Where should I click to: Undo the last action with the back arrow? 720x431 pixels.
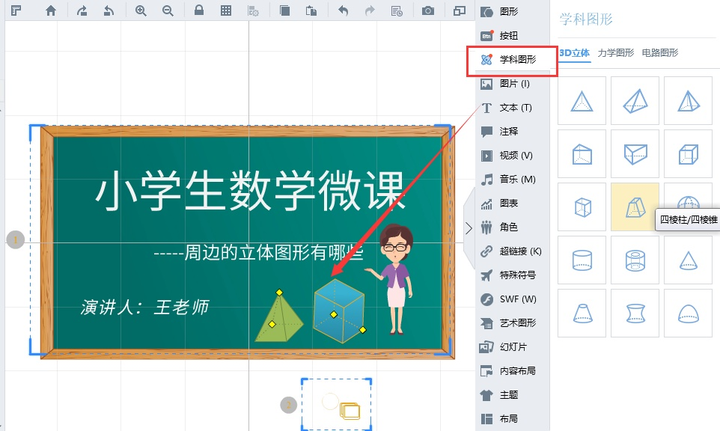[x=343, y=11]
